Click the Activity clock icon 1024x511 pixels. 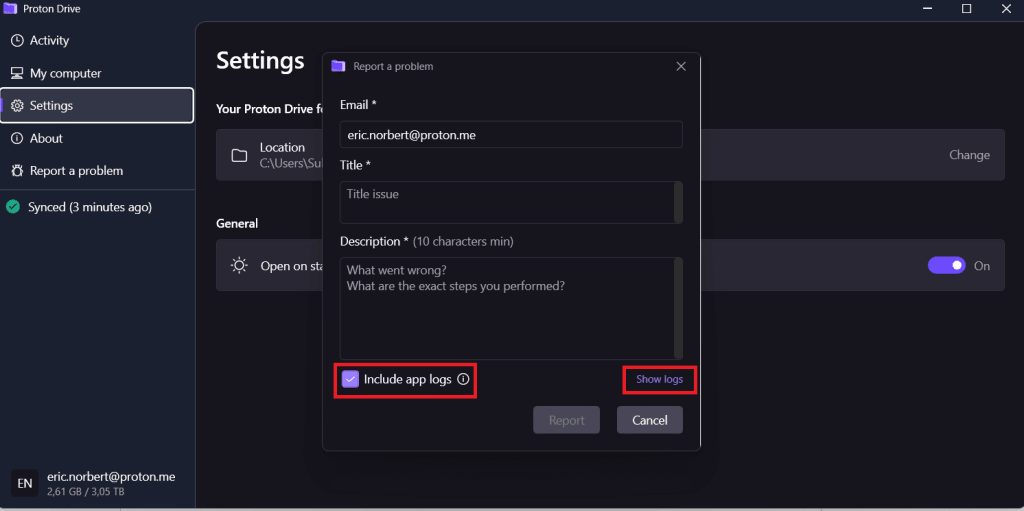coord(17,41)
